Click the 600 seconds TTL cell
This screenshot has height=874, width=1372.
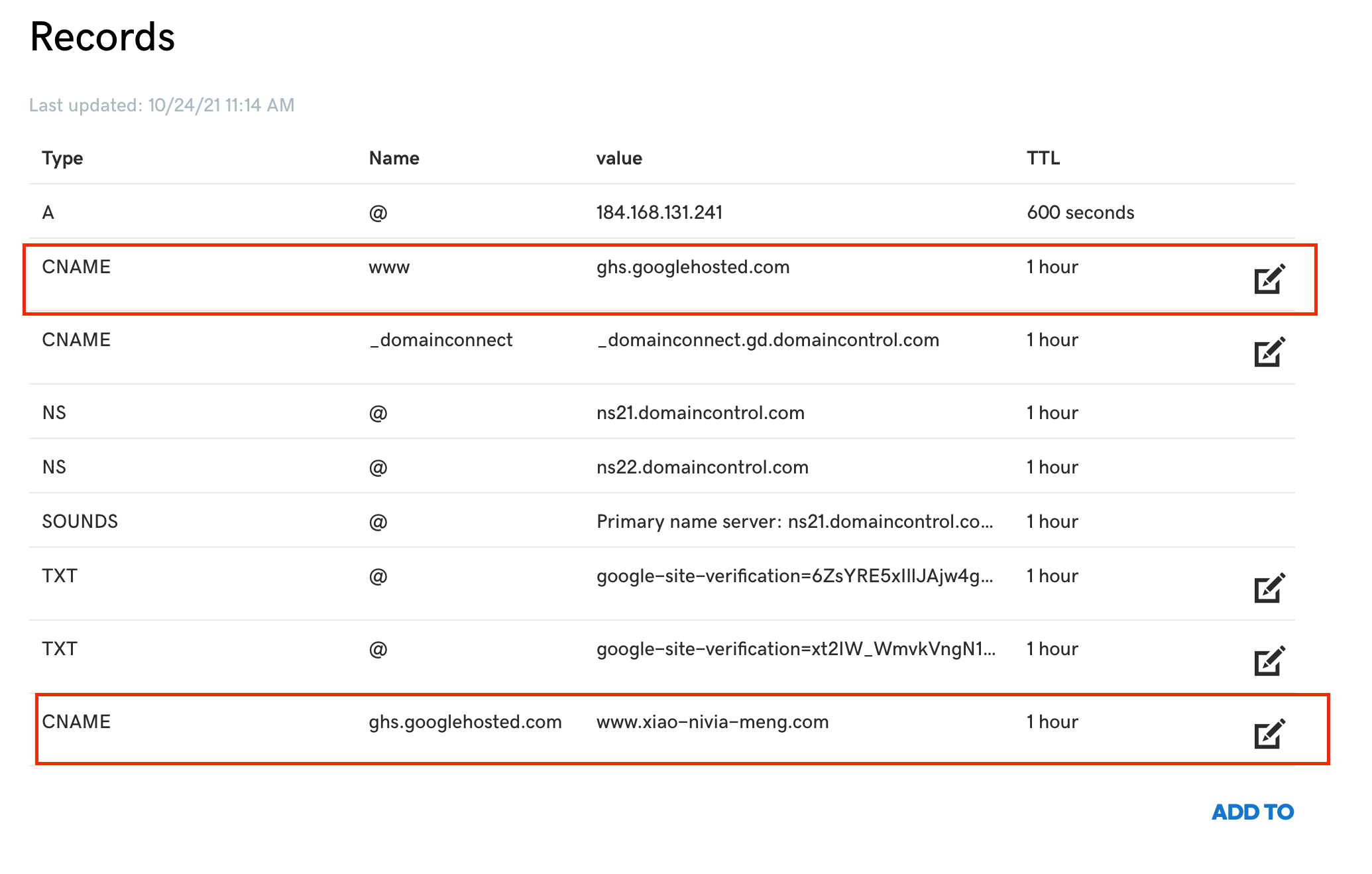1080,212
